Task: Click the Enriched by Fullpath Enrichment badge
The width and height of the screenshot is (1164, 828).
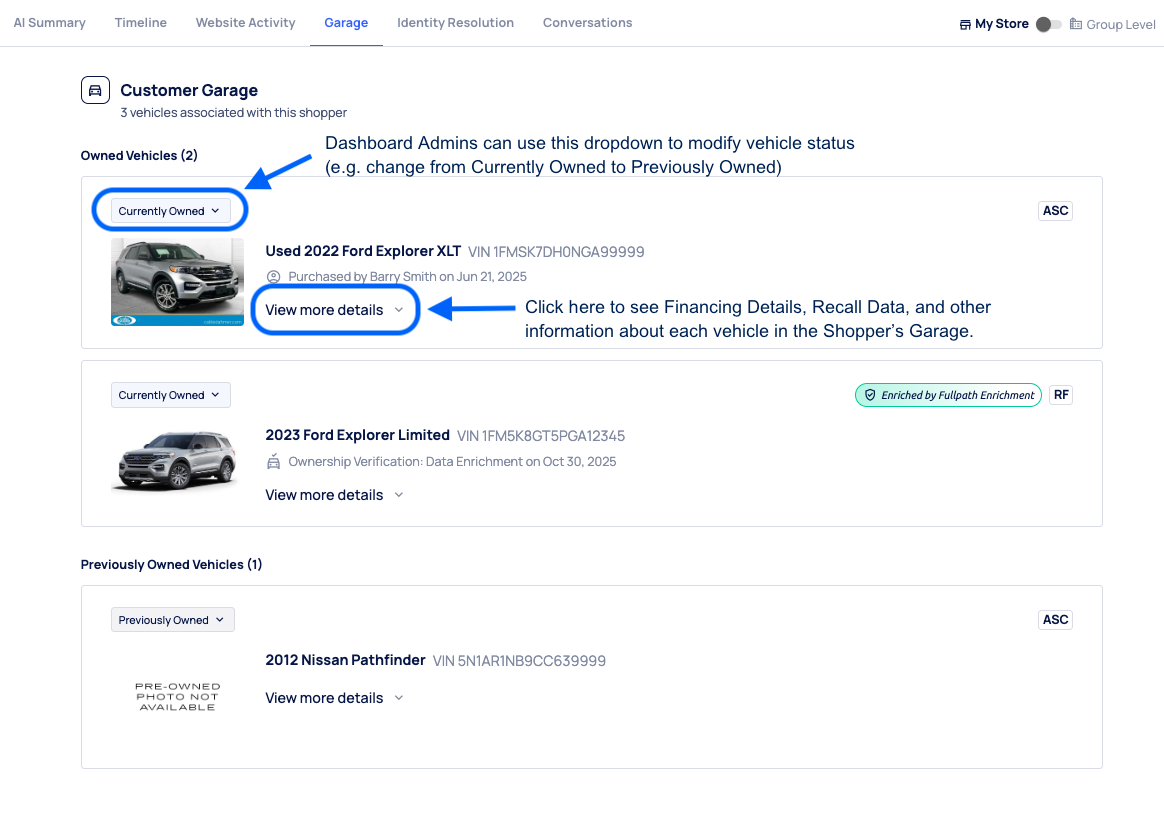Action: click(x=947, y=395)
